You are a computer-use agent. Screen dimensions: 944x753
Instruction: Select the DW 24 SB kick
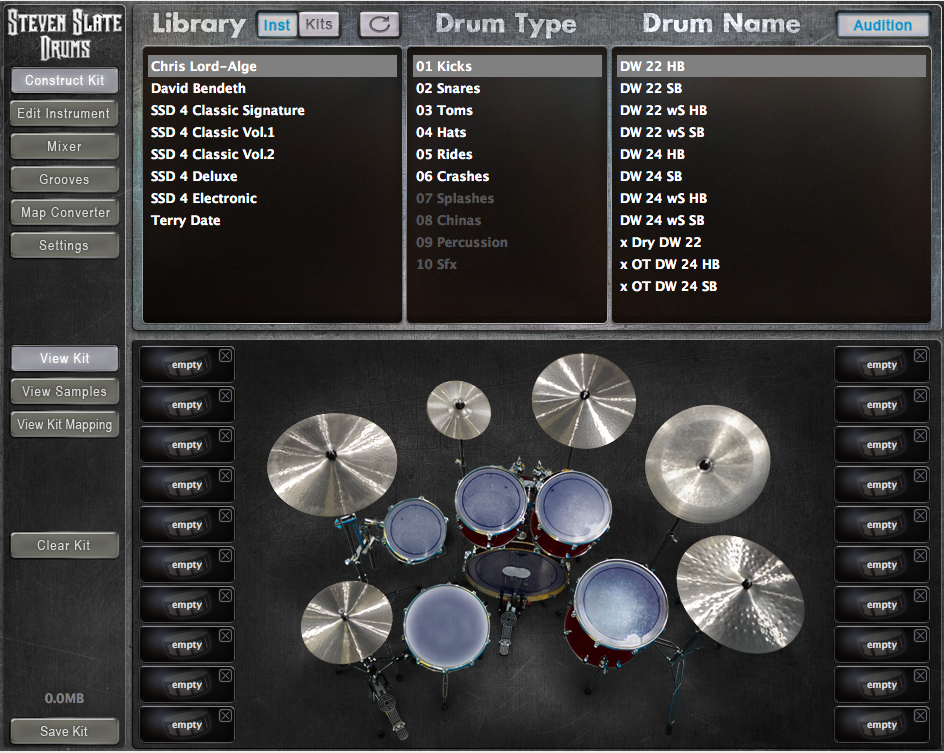tap(771, 176)
